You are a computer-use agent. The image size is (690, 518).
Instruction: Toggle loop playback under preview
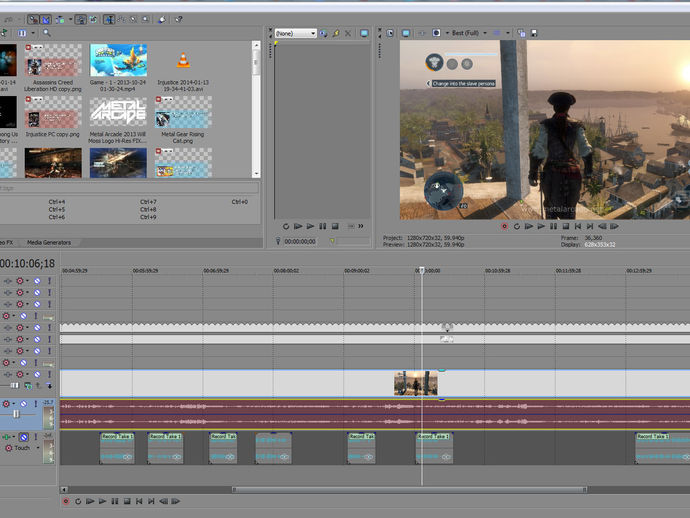[517, 226]
